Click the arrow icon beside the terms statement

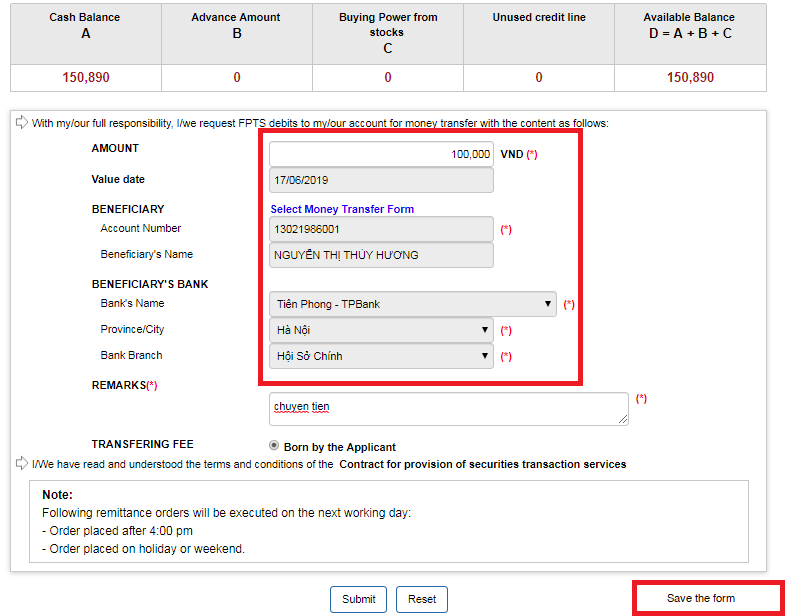(21, 463)
